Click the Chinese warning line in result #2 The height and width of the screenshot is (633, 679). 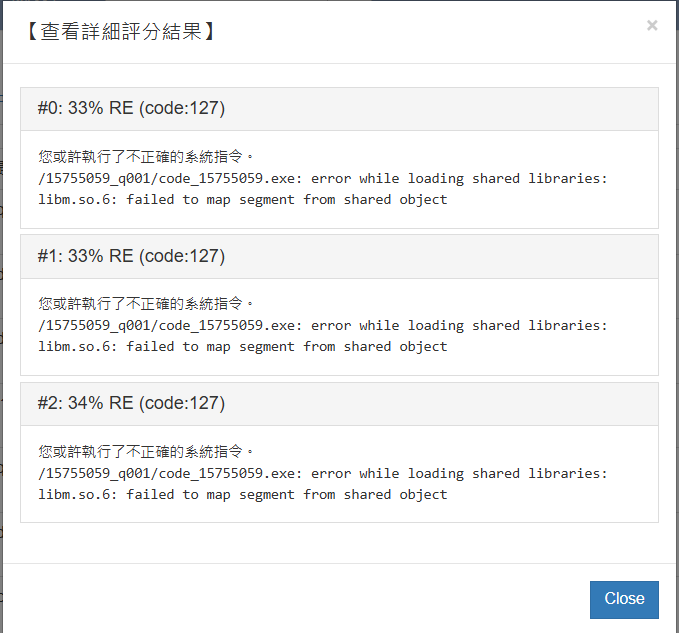point(147,452)
